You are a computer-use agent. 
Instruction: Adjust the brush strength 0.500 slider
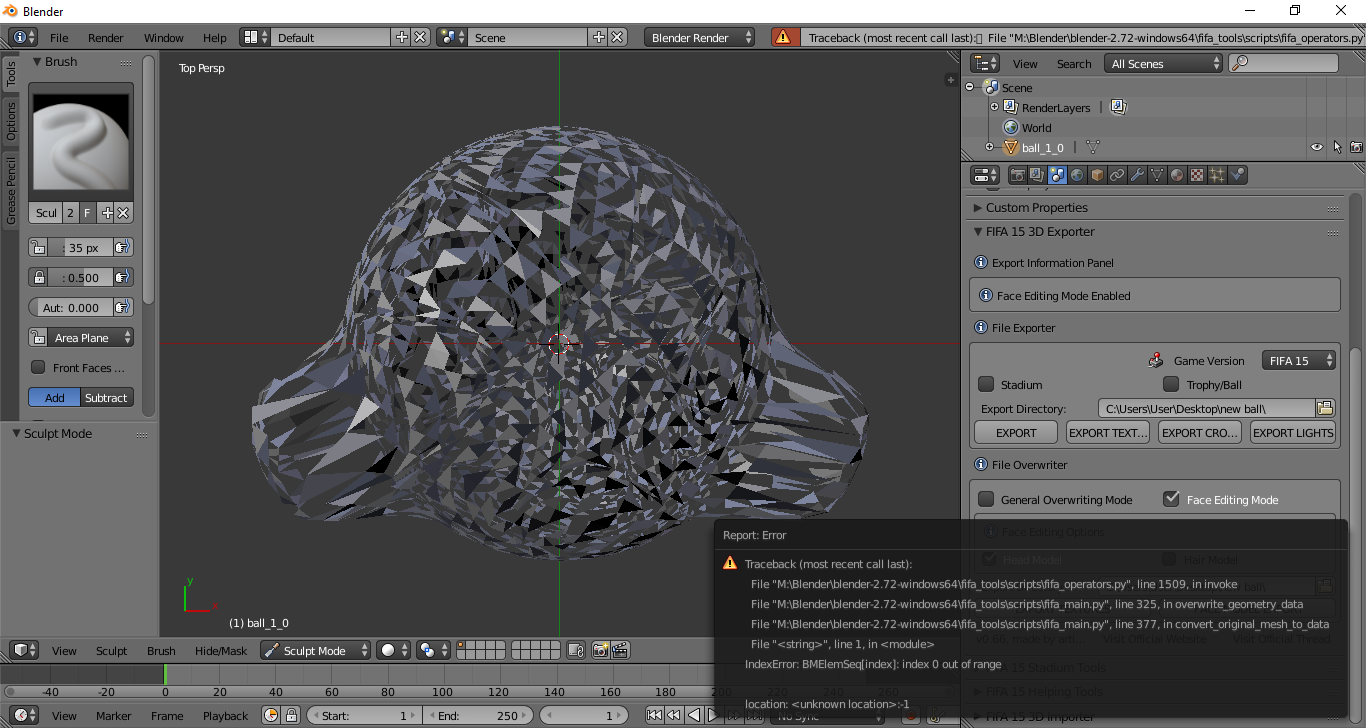80,277
